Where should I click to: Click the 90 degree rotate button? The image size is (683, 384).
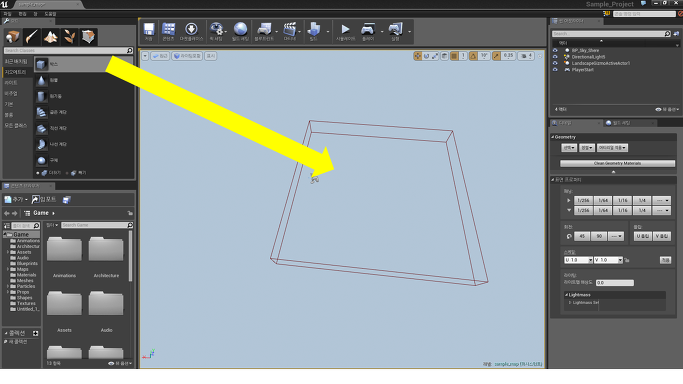599,236
